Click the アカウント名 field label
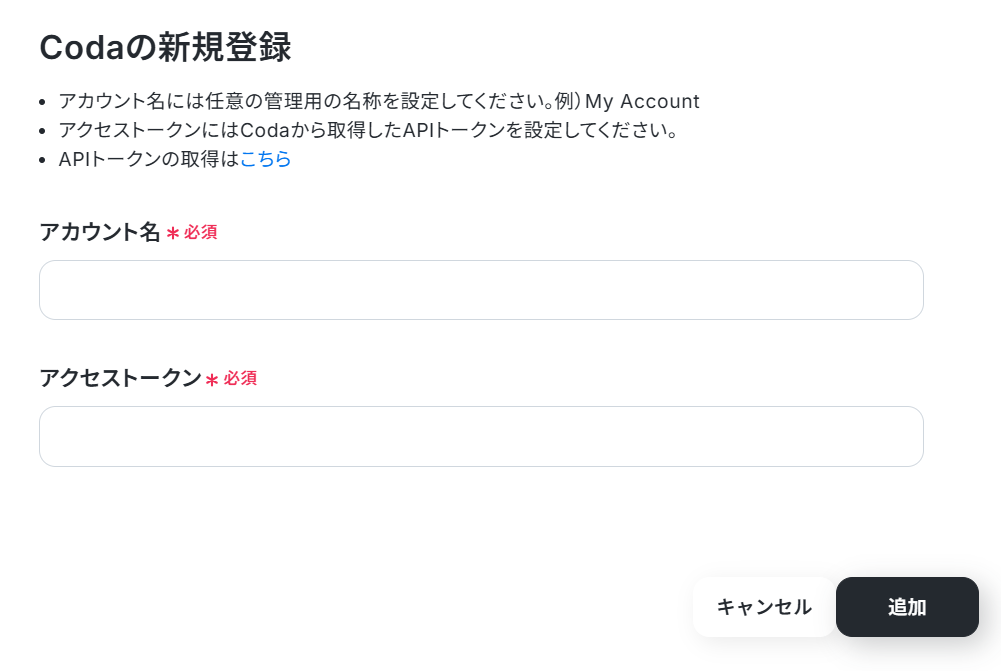The height and width of the screenshot is (671, 1001). click(100, 232)
